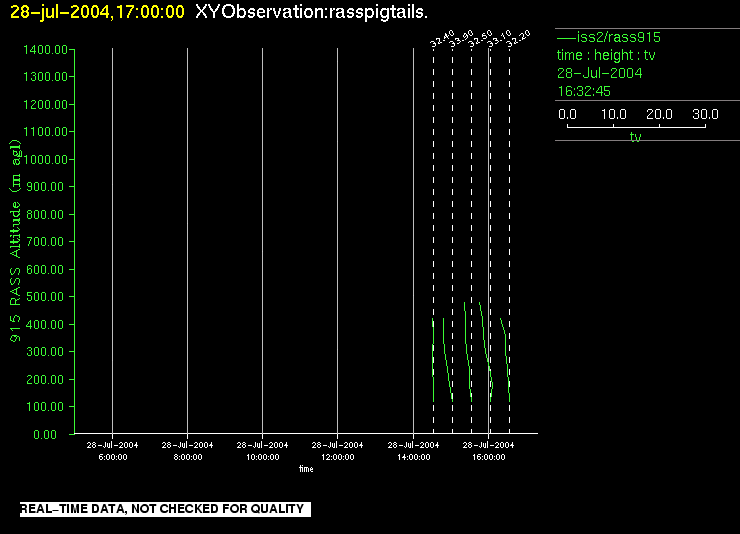Click the legend date 28-Jul-2004

[599, 73]
